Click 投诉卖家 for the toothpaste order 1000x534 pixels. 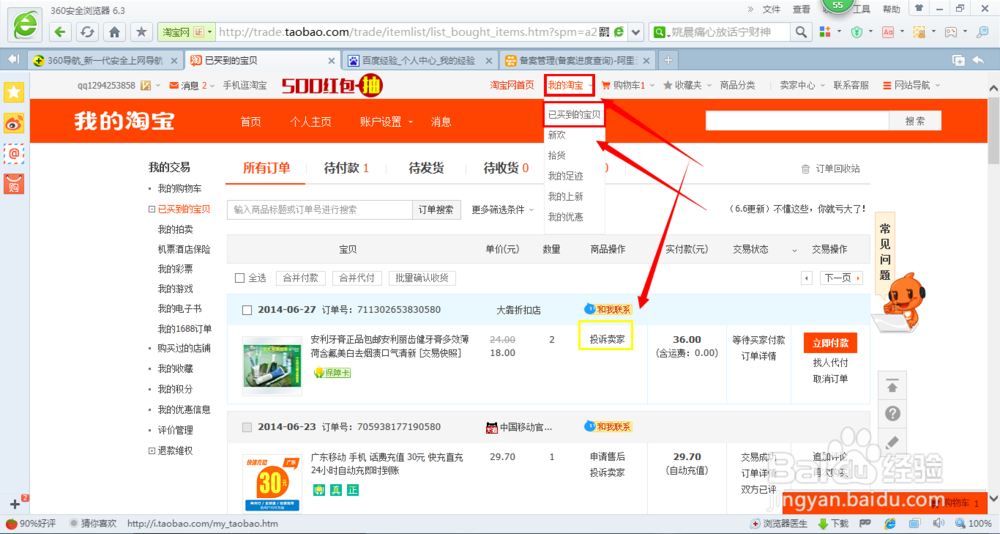click(607, 340)
